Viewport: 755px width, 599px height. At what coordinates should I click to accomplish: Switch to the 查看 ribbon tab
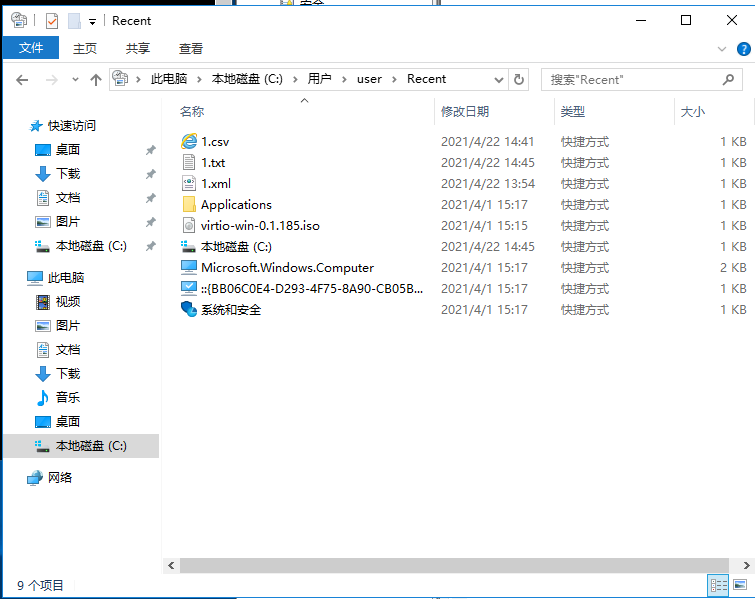(191, 48)
